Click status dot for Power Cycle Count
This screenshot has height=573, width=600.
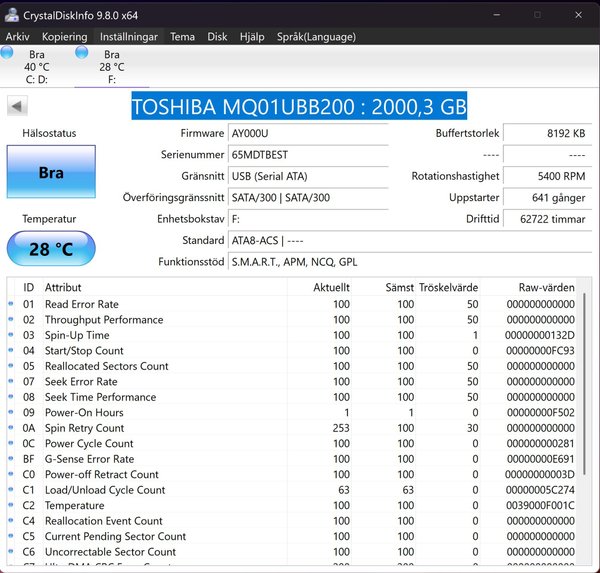coord(11,443)
